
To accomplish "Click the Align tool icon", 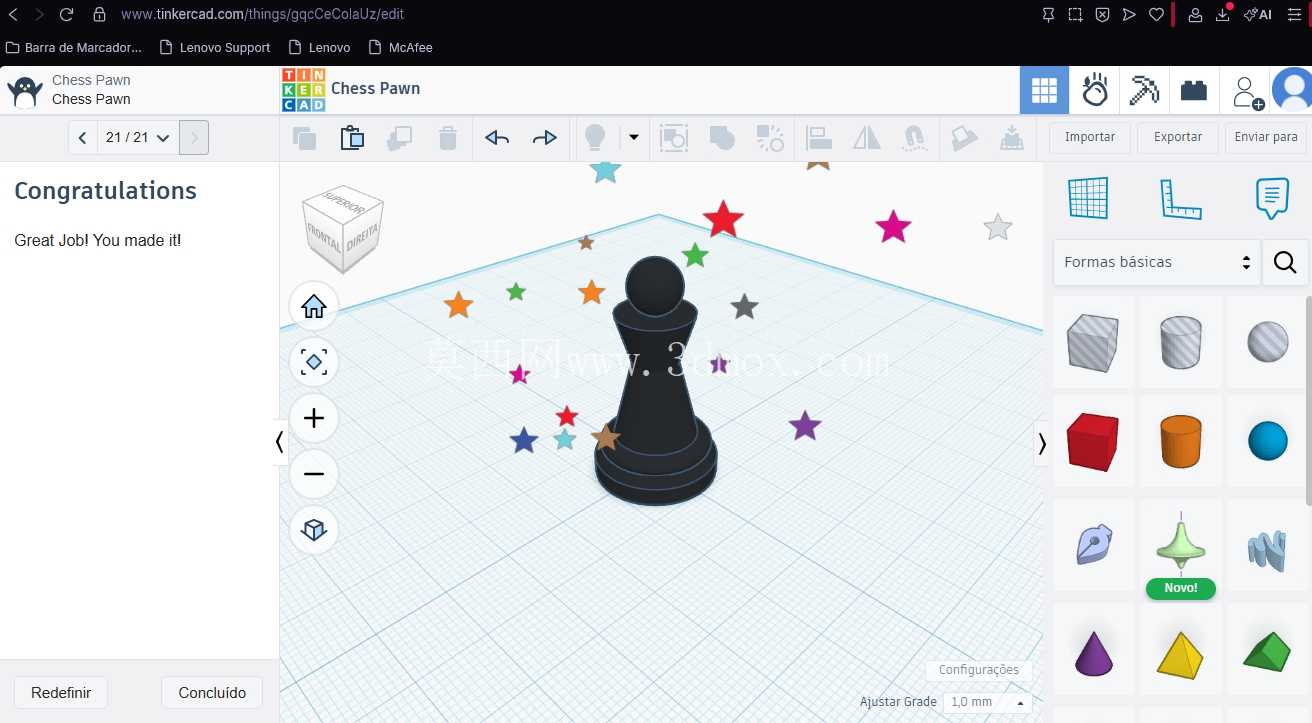I will 819,138.
